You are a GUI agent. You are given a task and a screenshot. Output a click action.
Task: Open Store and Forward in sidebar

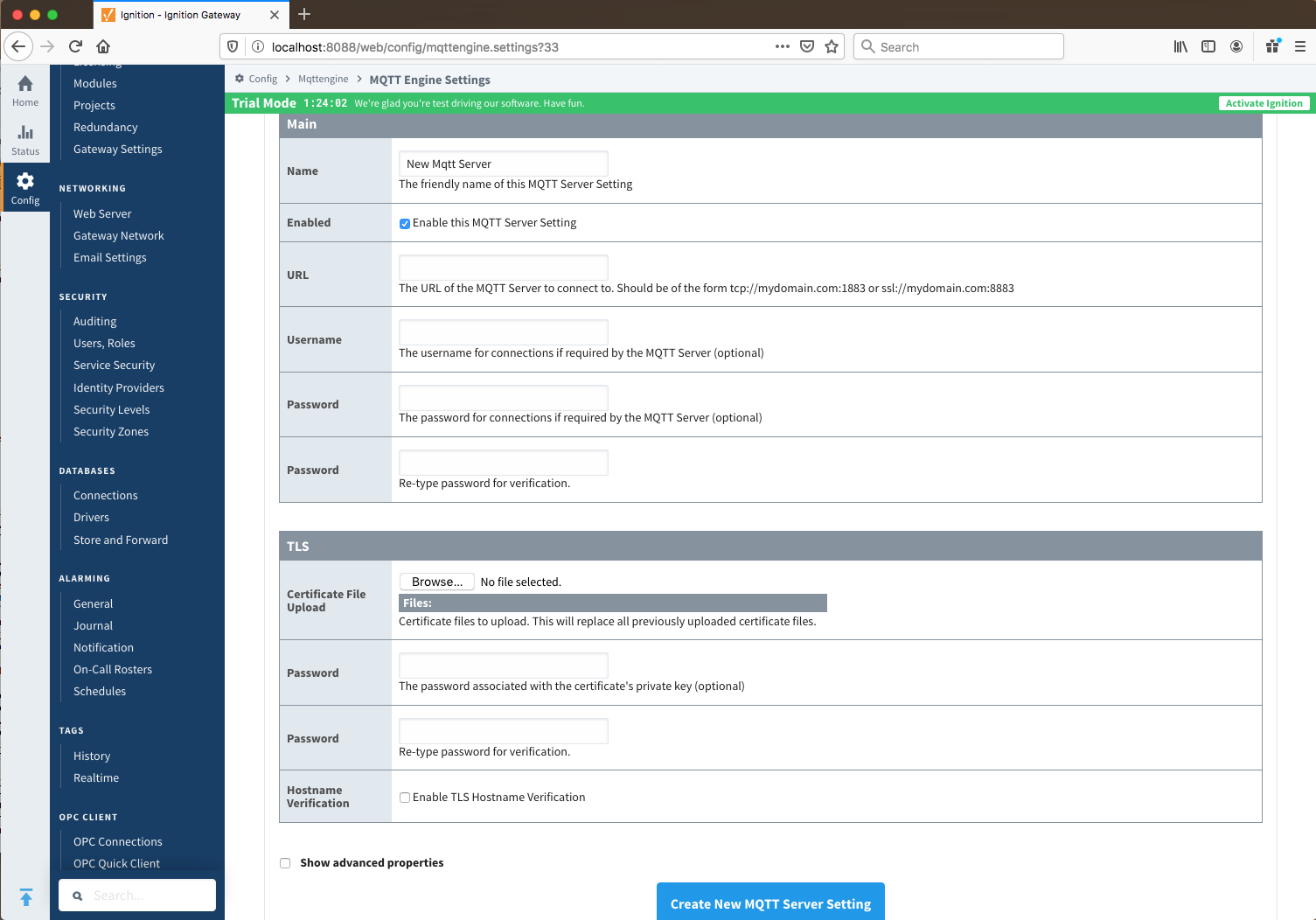coord(121,540)
